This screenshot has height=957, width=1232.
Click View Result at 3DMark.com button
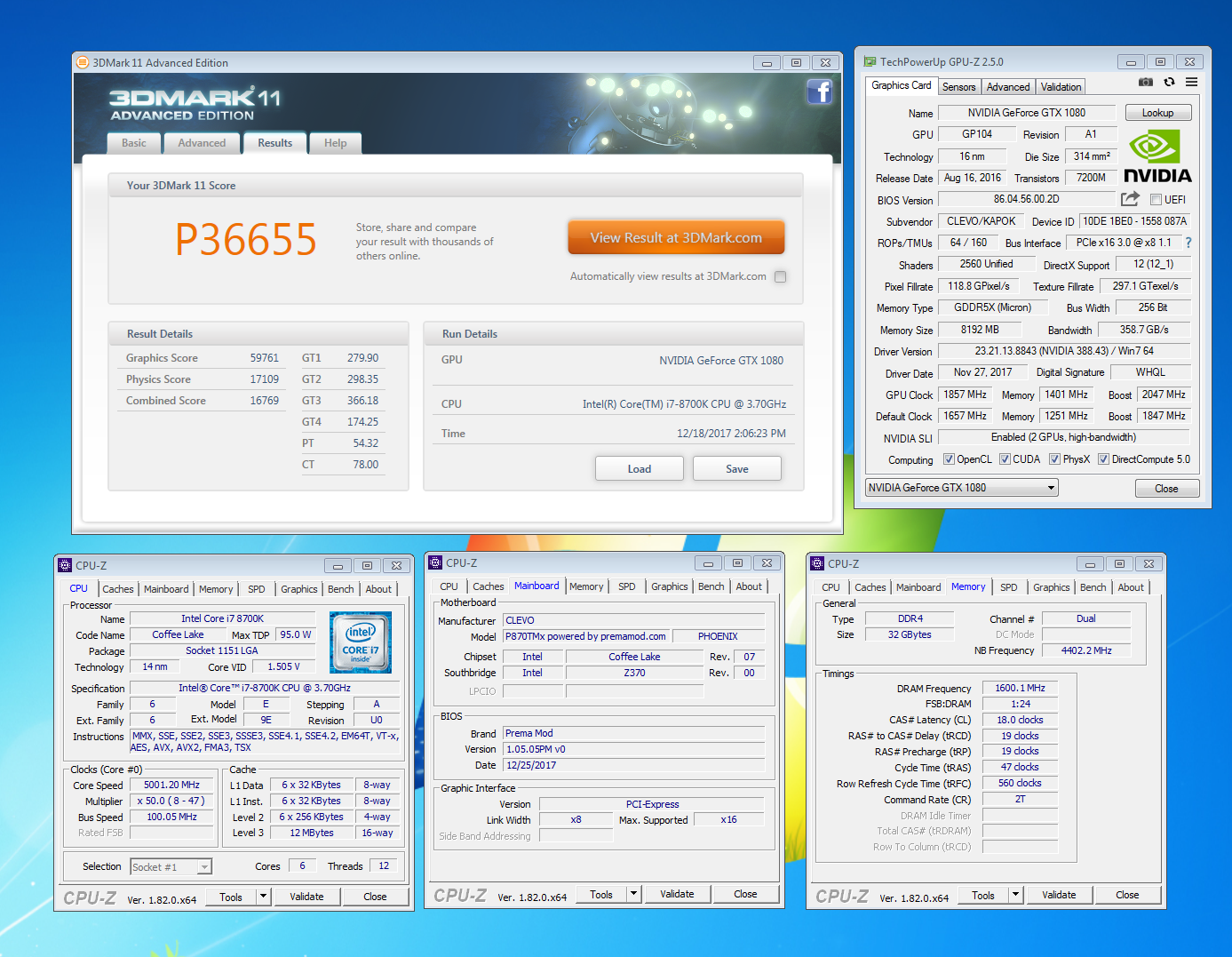pos(676,238)
